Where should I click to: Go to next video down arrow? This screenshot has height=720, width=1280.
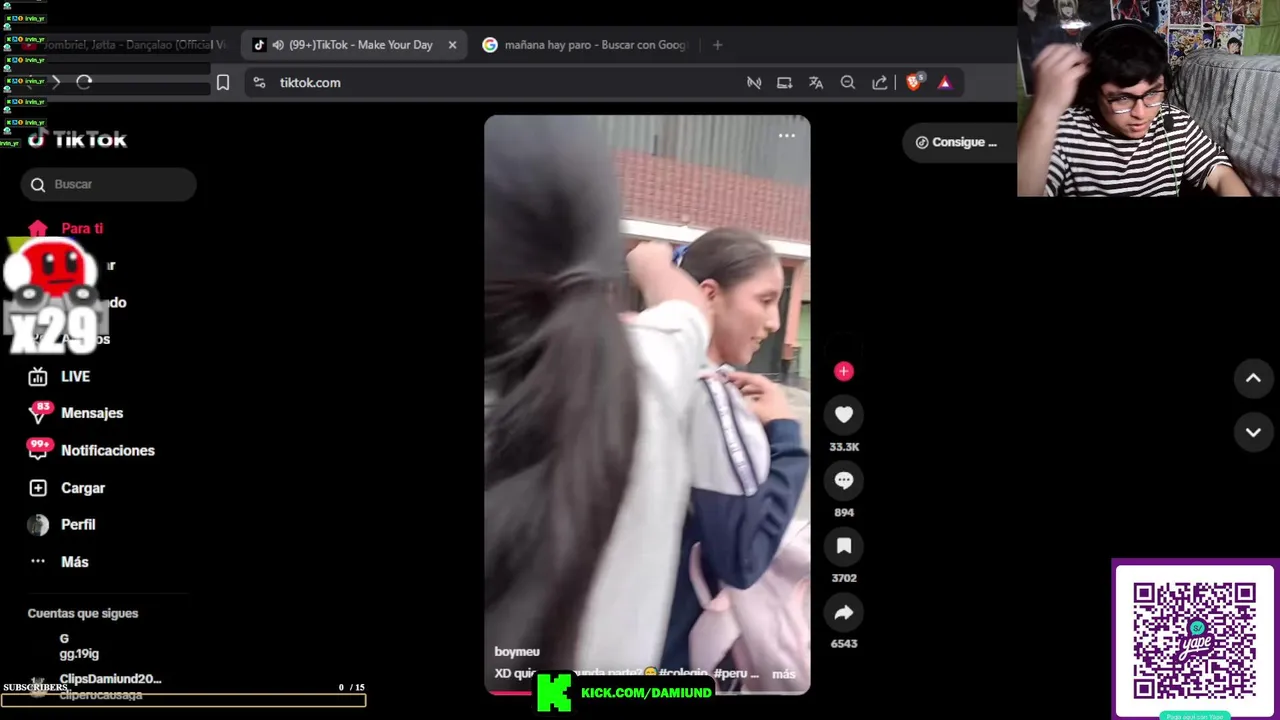(x=1253, y=432)
